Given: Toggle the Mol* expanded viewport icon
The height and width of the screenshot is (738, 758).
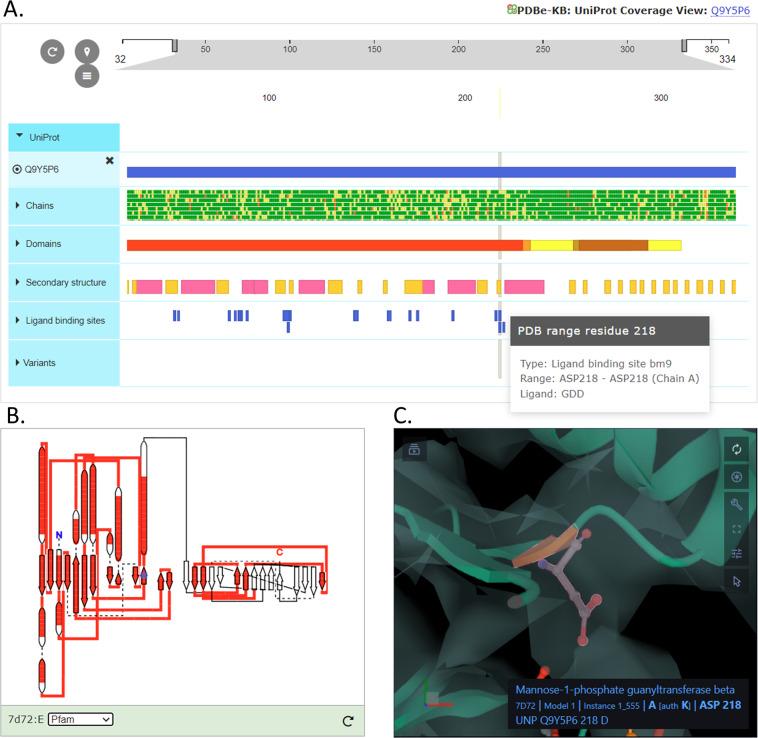Looking at the screenshot, I should 737,529.
